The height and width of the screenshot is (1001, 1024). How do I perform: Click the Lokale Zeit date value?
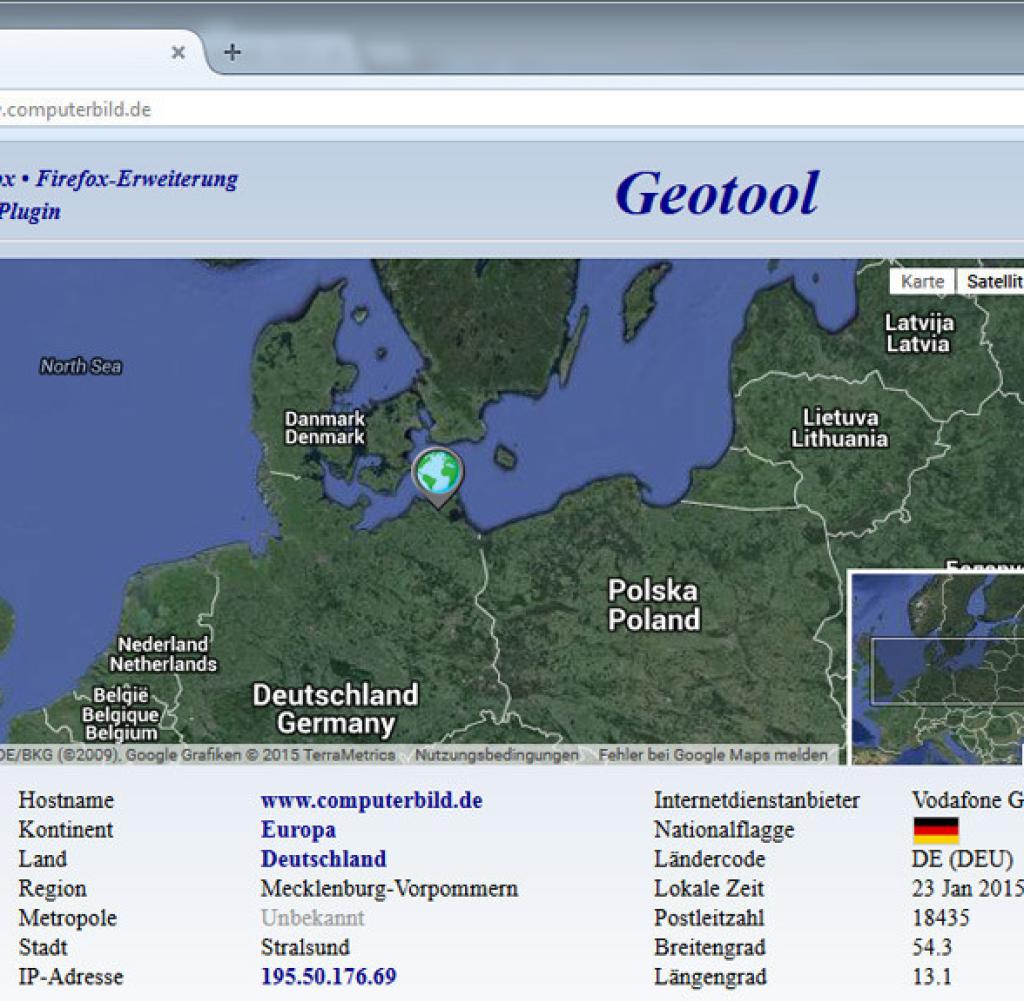[x=968, y=889]
